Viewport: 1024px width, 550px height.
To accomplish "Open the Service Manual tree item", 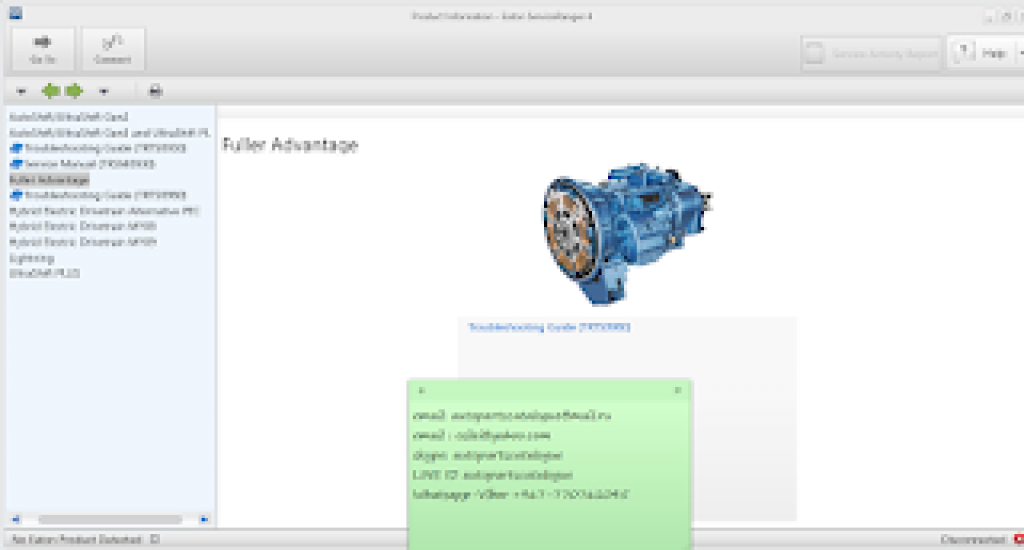I will [x=90, y=164].
